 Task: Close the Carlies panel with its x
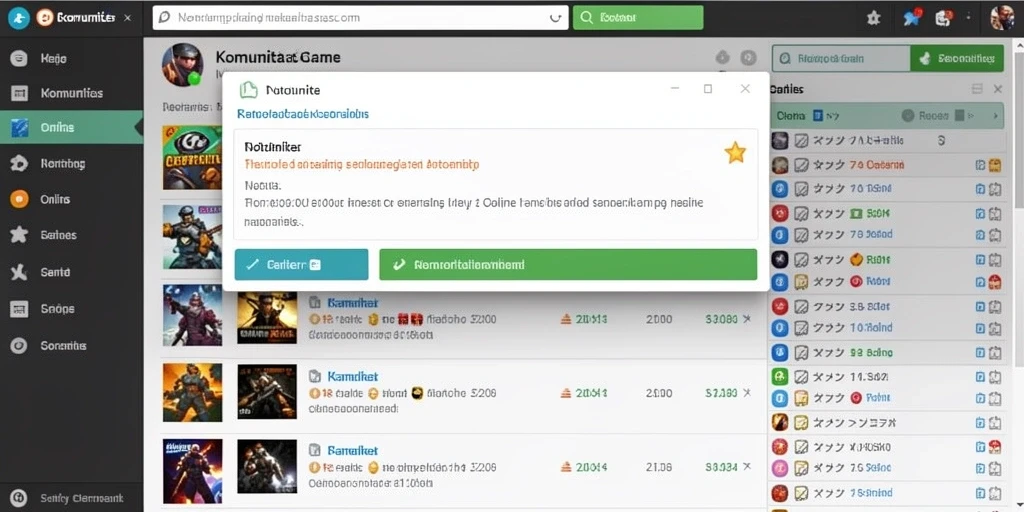click(x=997, y=89)
